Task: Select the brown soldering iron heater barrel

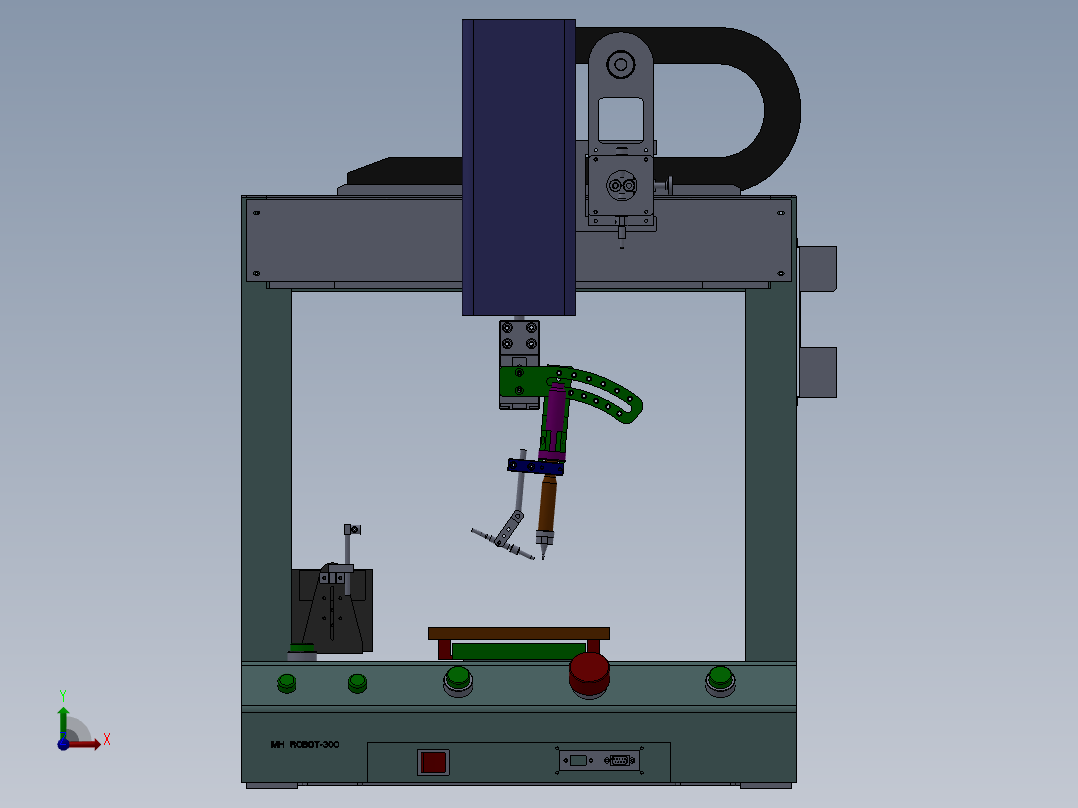Action: (547, 504)
